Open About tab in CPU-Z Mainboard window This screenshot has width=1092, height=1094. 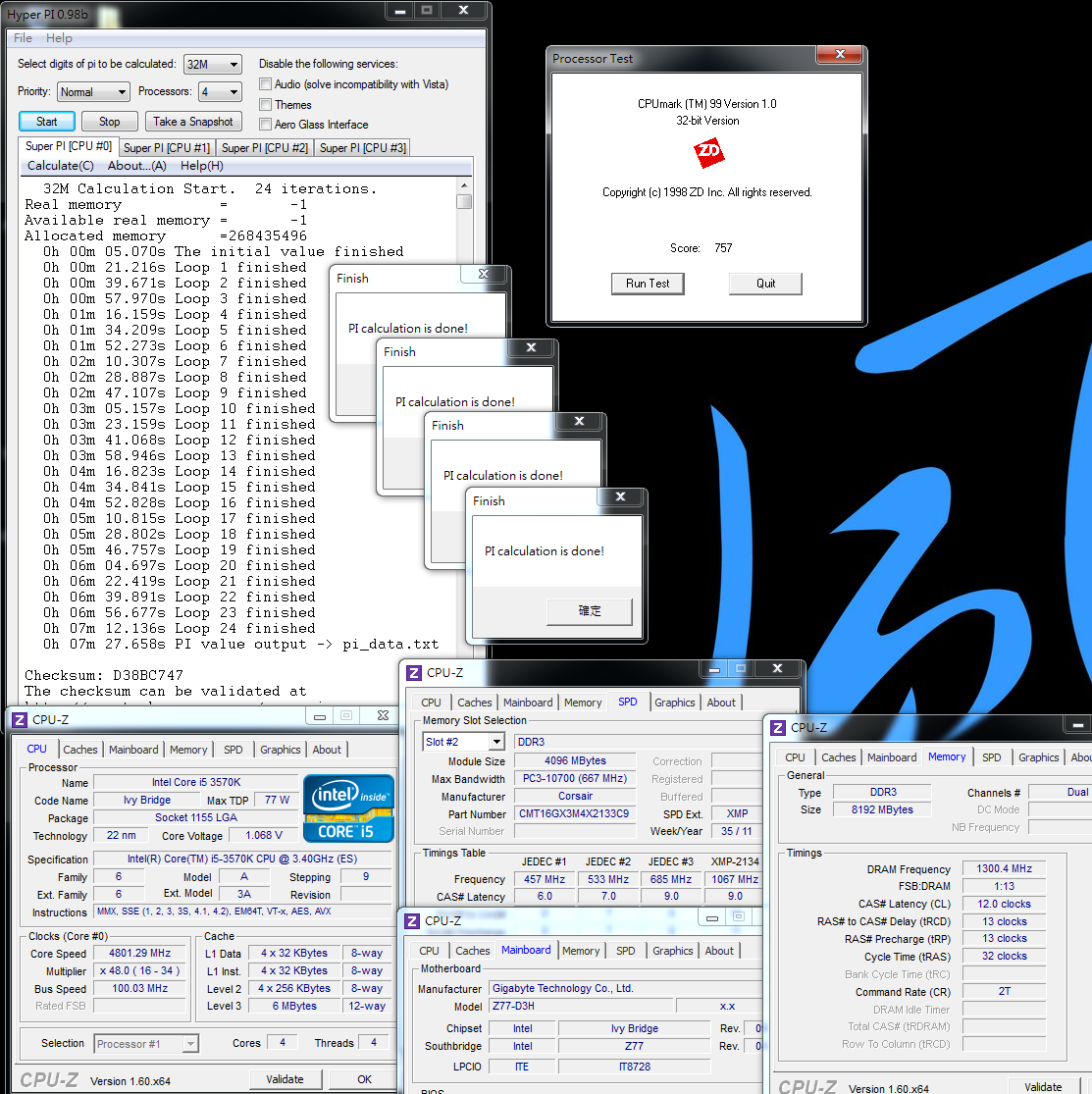click(719, 951)
